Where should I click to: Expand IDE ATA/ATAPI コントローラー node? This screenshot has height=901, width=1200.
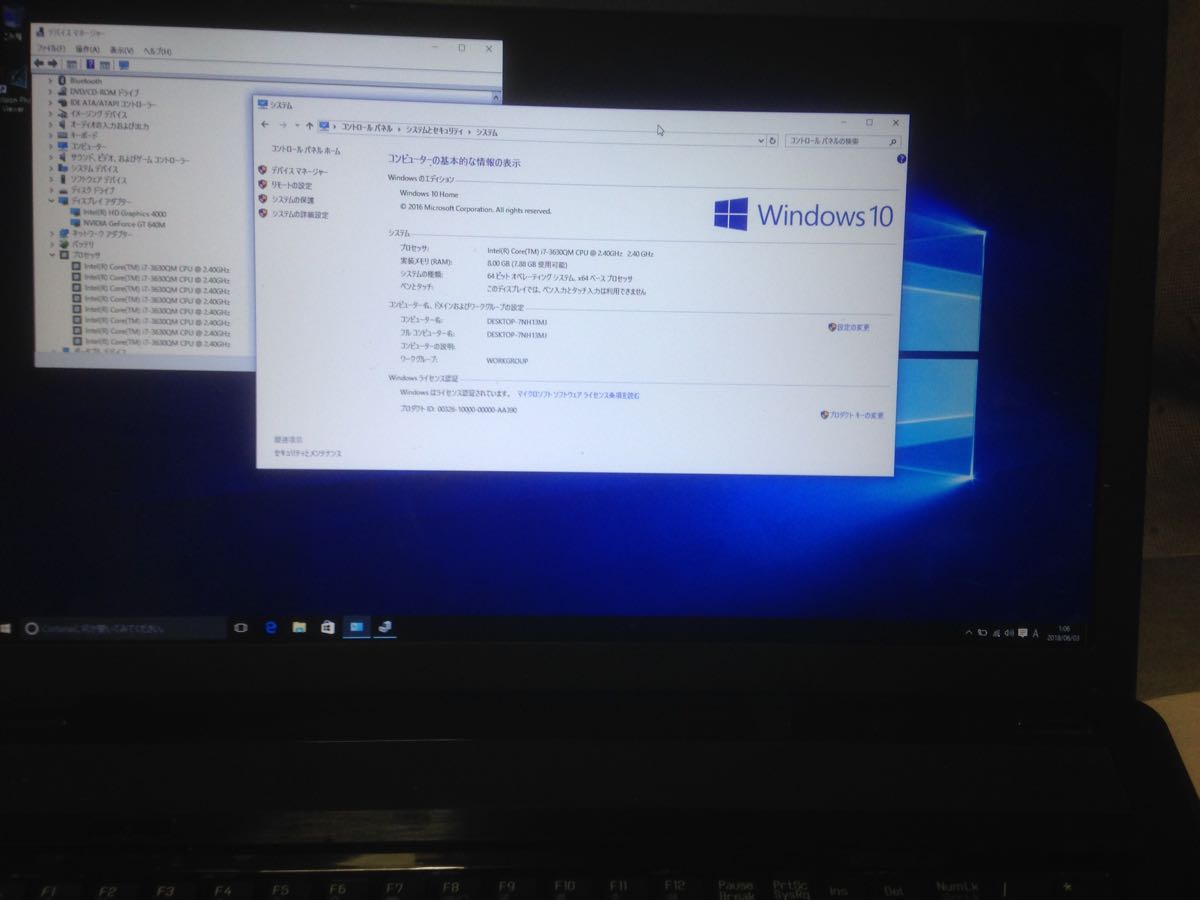50,103
